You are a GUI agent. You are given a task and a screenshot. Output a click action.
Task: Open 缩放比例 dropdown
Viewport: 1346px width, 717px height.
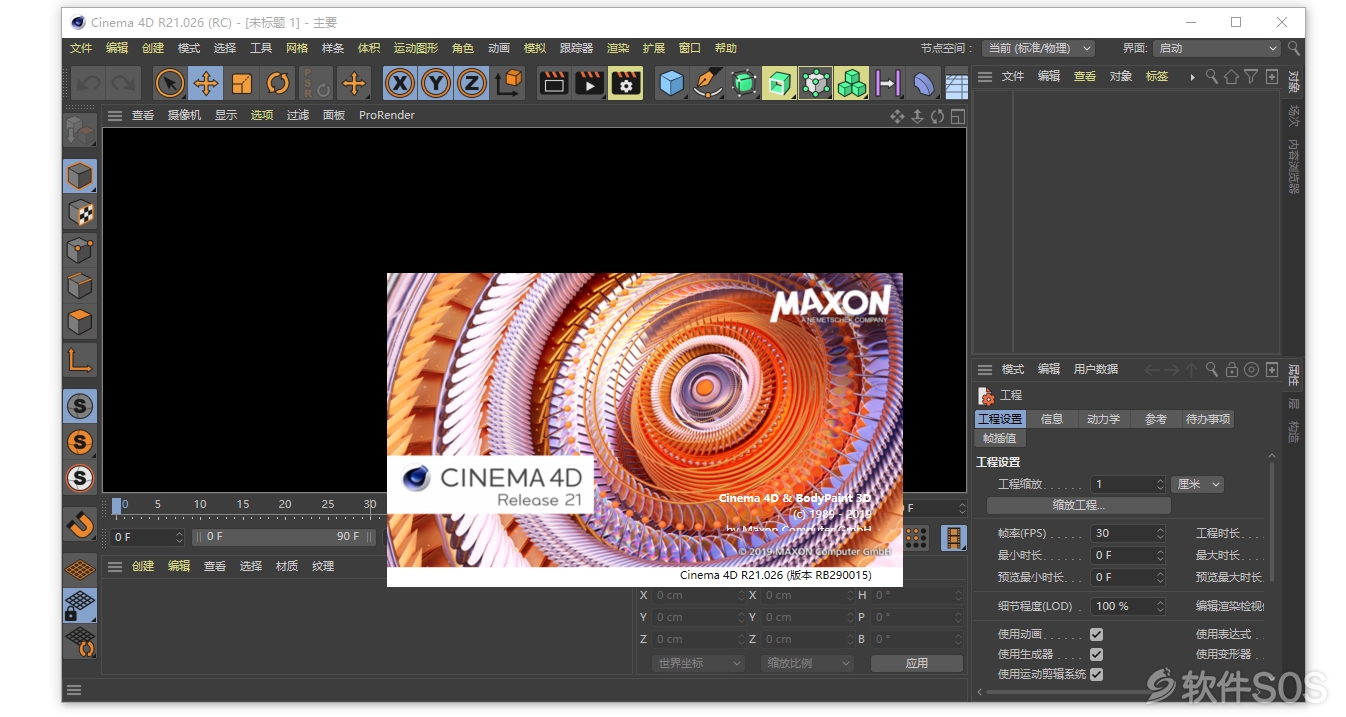[806, 663]
